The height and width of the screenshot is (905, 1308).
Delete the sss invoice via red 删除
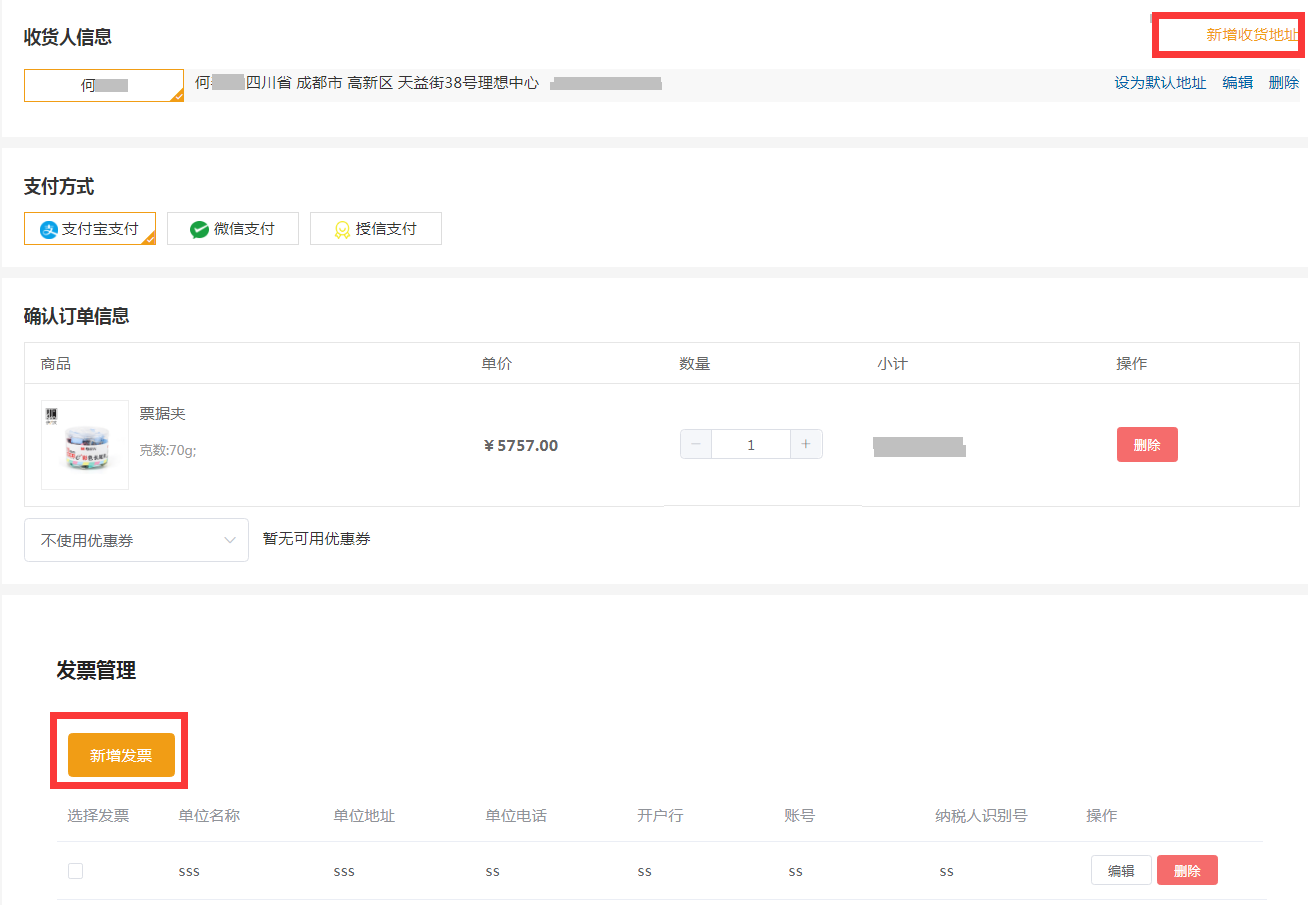pyautogui.click(x=1187, y=870)
